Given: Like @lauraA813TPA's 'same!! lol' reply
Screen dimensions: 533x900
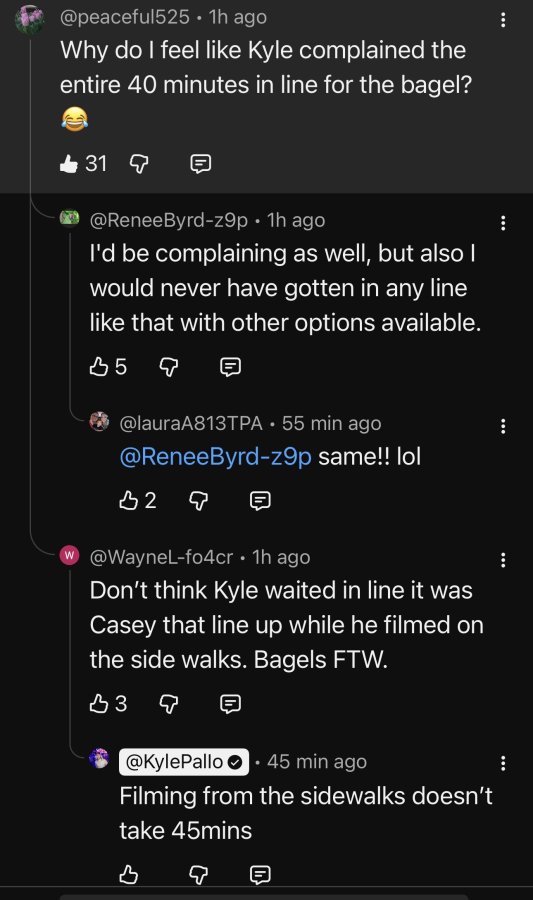Looking at the screenshot, I should point(129,501).
